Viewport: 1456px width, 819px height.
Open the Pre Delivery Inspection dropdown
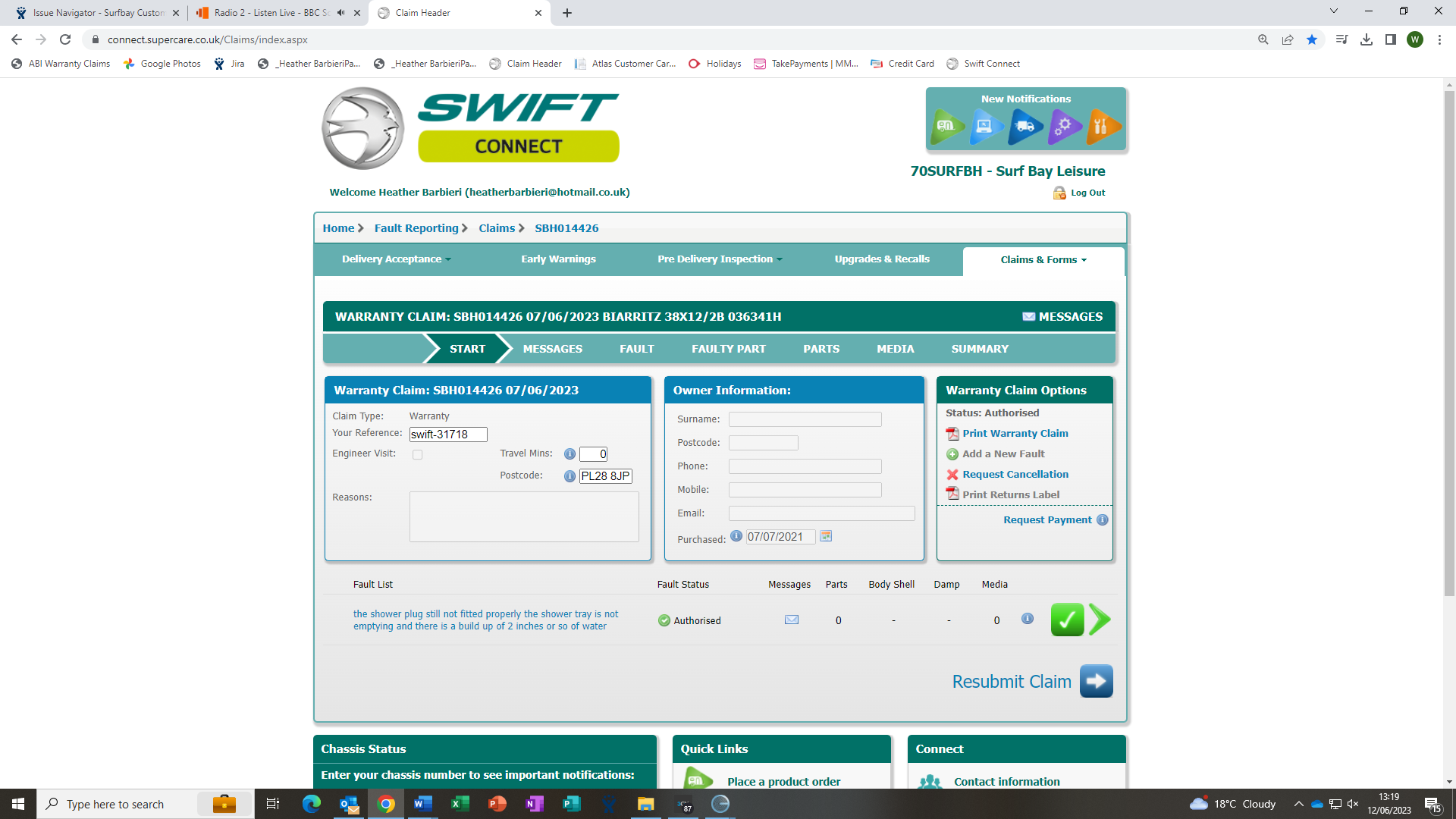tap(720, 259)
